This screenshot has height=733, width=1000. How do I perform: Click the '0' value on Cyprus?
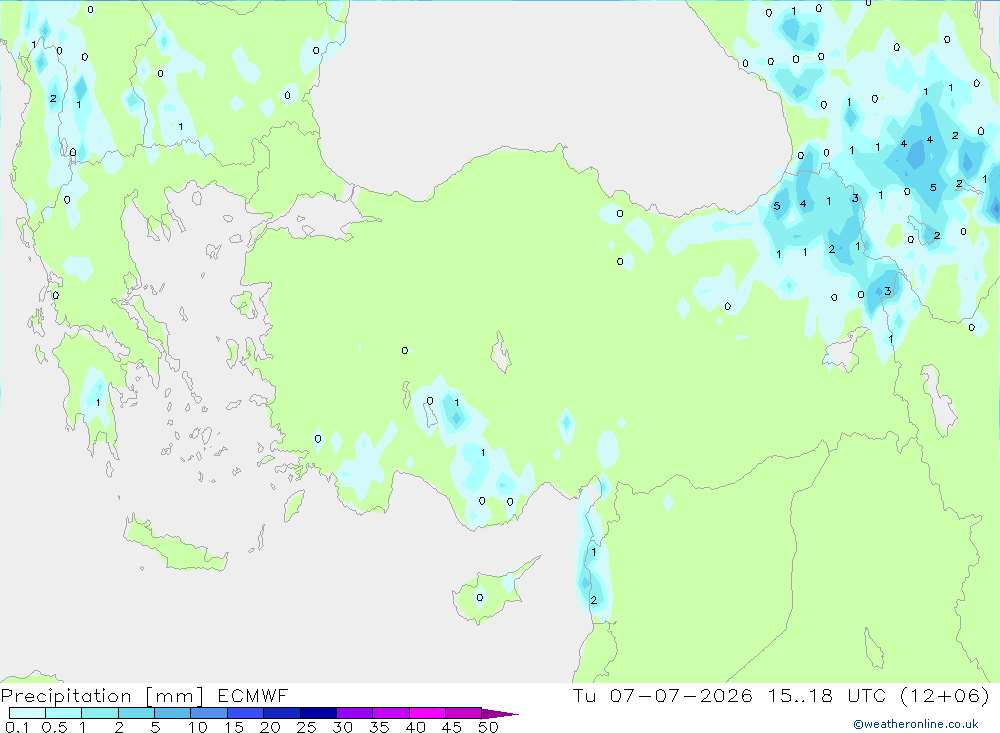(480, 598)
